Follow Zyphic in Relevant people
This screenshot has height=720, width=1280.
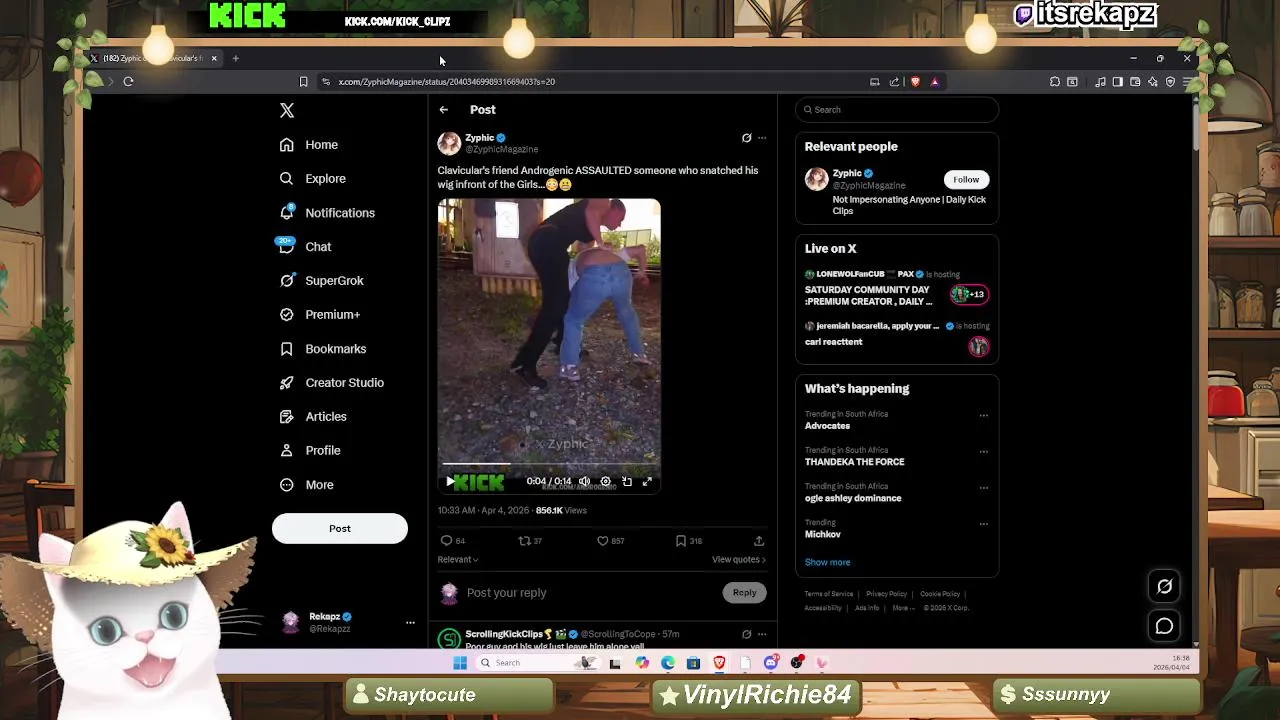[x=966, y=180]
